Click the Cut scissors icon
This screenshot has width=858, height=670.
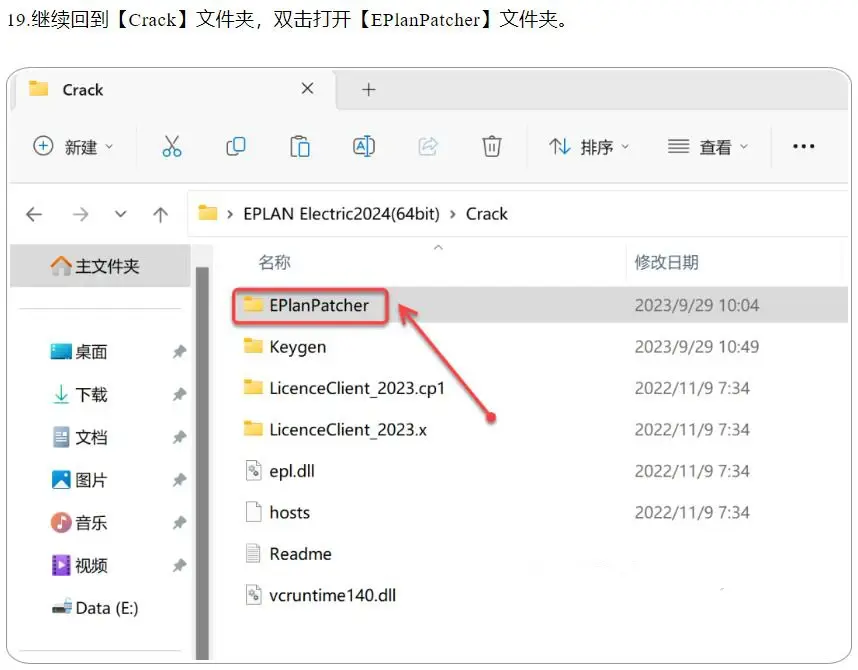pyautogui.click(x=172, y=147)
